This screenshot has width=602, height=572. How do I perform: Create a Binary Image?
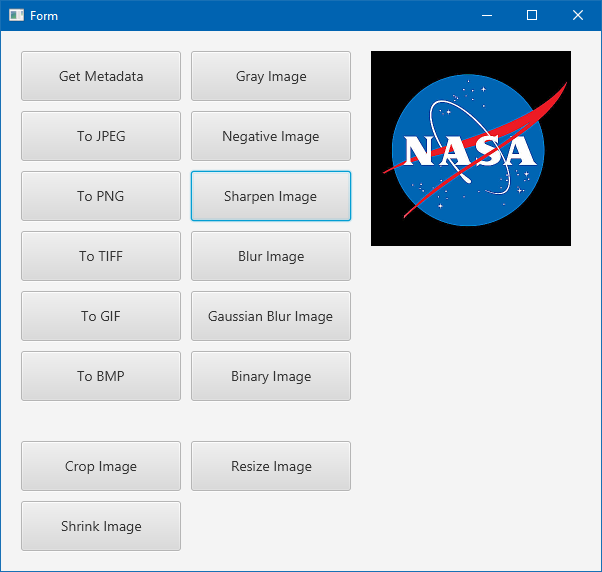[271, 376]
